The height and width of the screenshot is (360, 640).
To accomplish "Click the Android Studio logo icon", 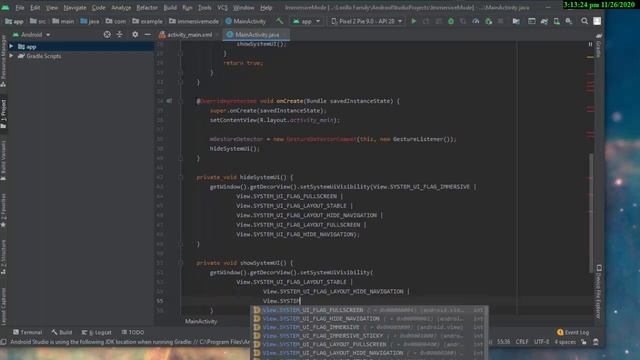I will coord(5,7).
